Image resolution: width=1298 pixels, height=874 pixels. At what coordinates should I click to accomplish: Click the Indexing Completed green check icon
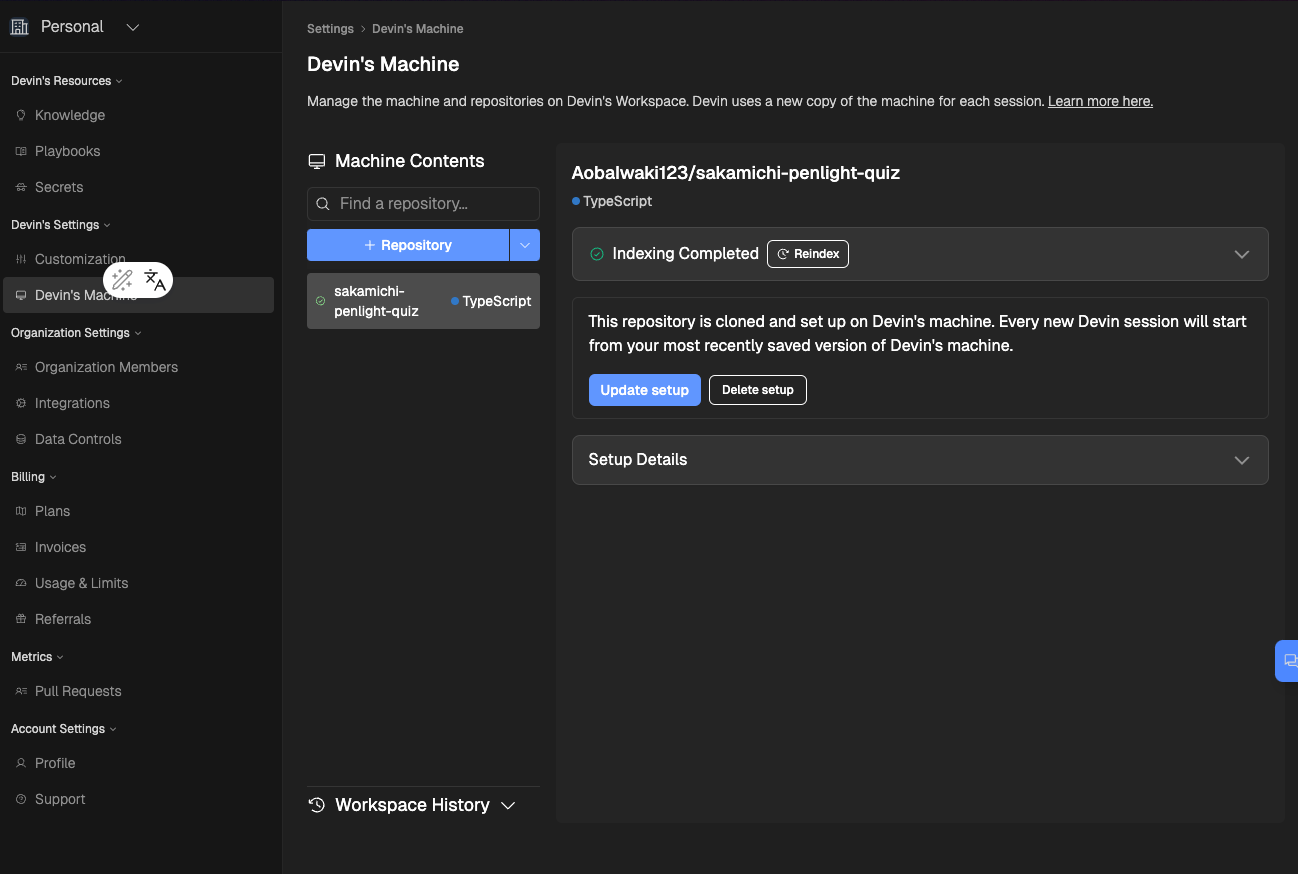597,254
